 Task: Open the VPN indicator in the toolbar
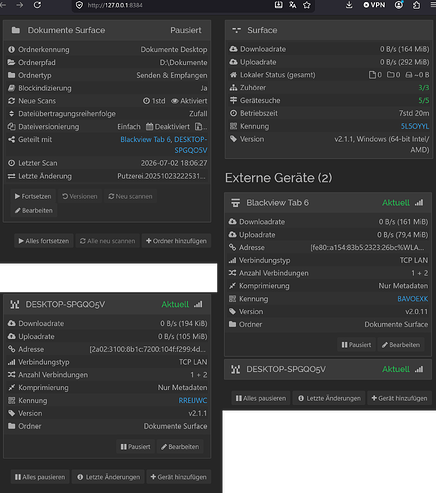[x=374, y=5]
